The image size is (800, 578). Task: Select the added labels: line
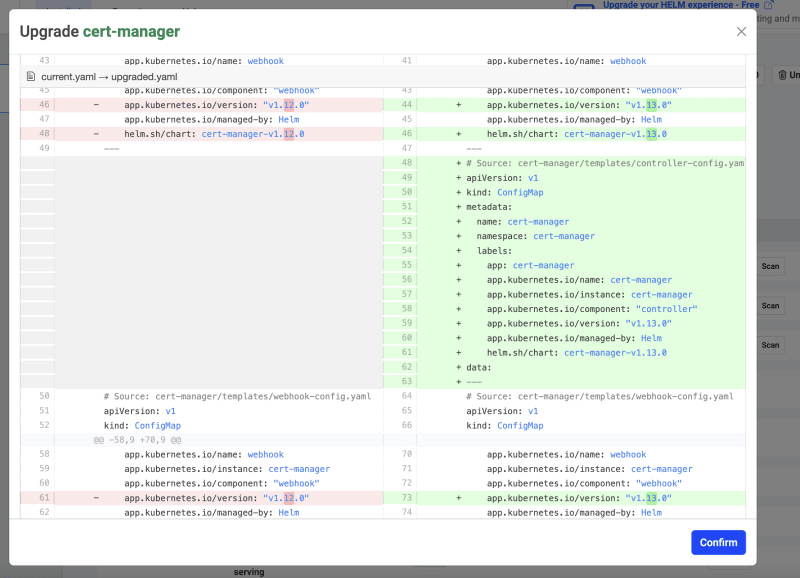pyautogui.click(x=564, y=251)
